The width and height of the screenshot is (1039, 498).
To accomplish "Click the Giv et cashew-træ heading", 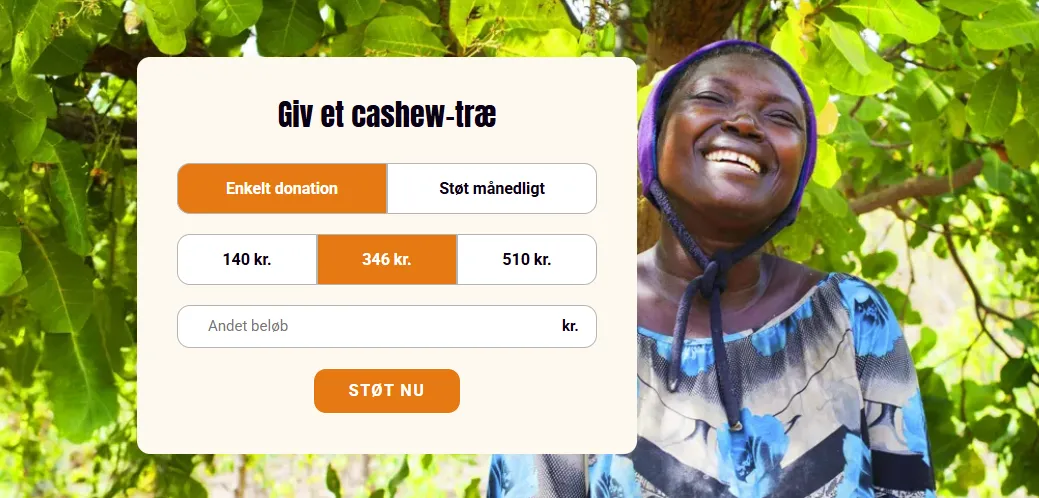I will 387,115.
